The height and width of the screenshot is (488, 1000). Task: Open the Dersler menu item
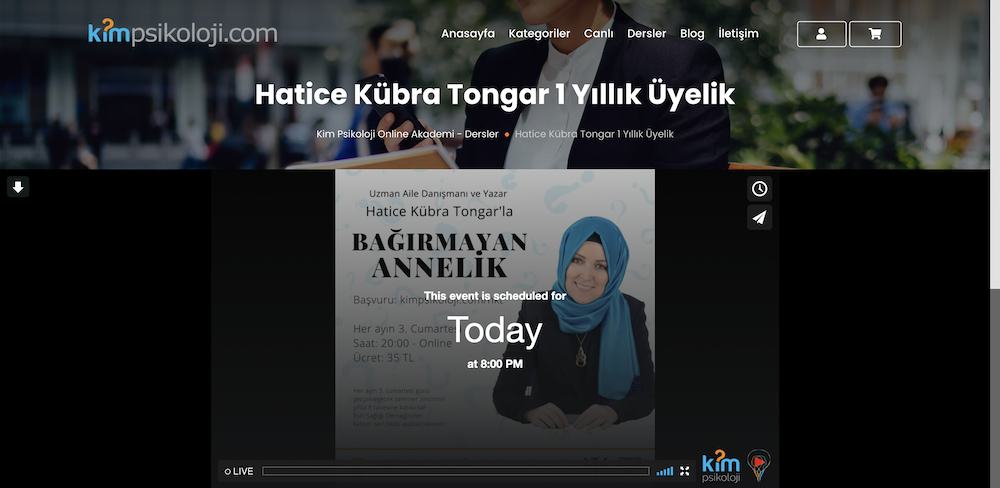(646, 33)
